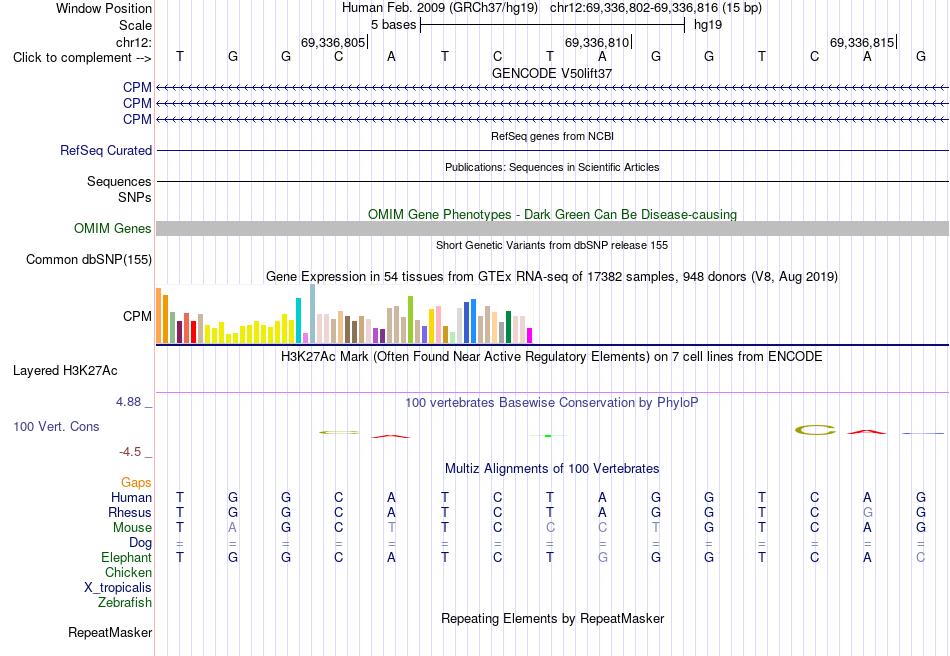This screenshot has height=656, width=950.
Task: Open 'Short Genetic Variants from dbSNP release 155' title
Action: coord(552,245)
